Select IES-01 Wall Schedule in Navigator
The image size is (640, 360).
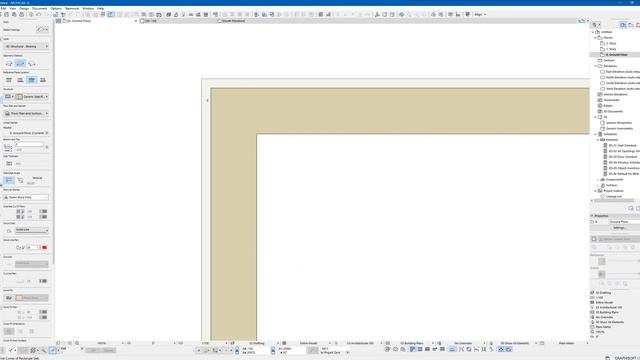click(x=622, y=146)
